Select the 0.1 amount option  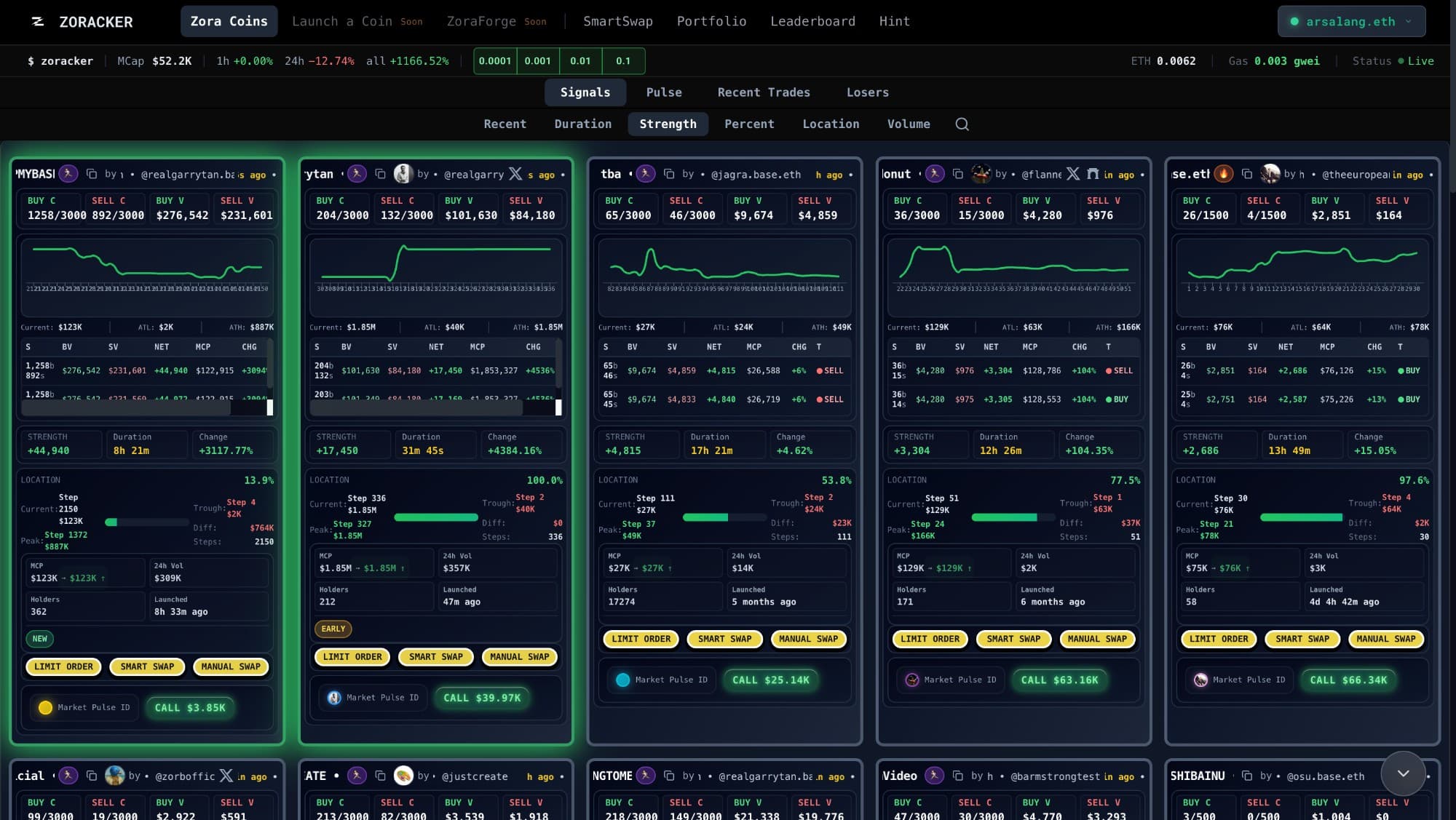(x=623, y=61)
